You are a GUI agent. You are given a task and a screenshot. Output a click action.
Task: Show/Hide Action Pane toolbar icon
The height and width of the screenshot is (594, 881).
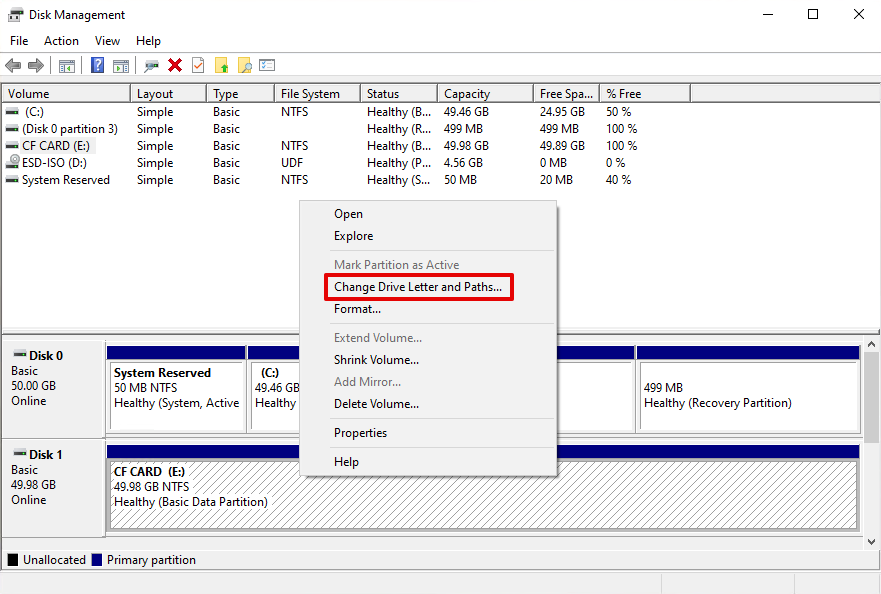121,66
